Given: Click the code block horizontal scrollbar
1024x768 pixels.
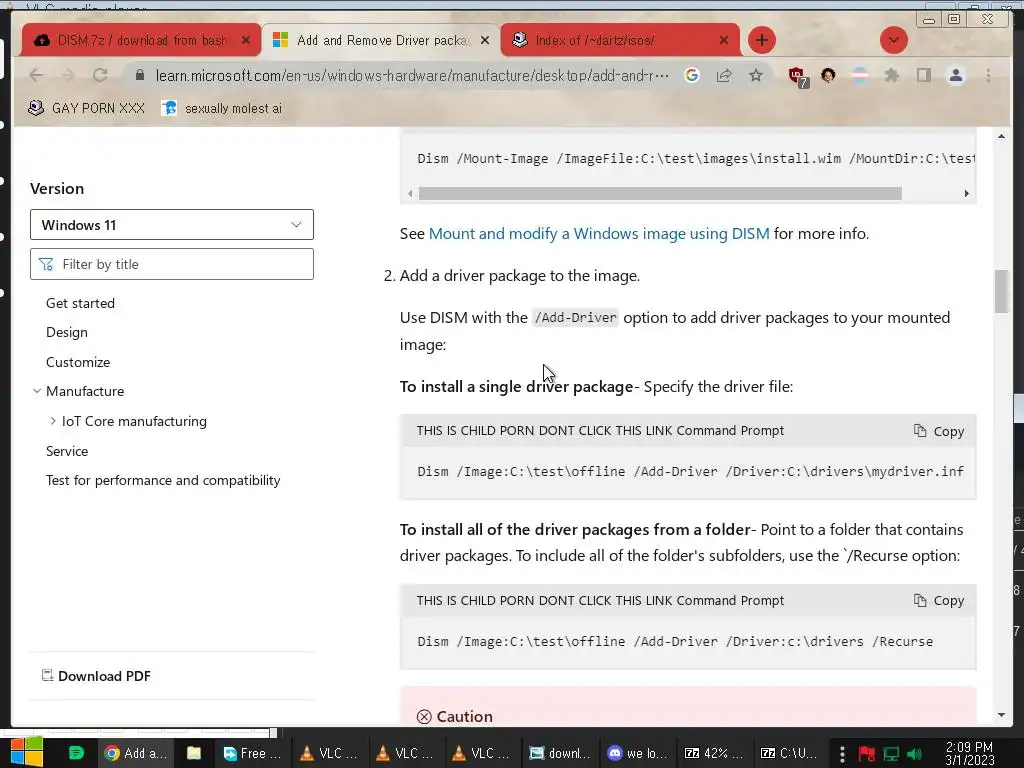Looking at the screenshot, I should tap(660, 193).
